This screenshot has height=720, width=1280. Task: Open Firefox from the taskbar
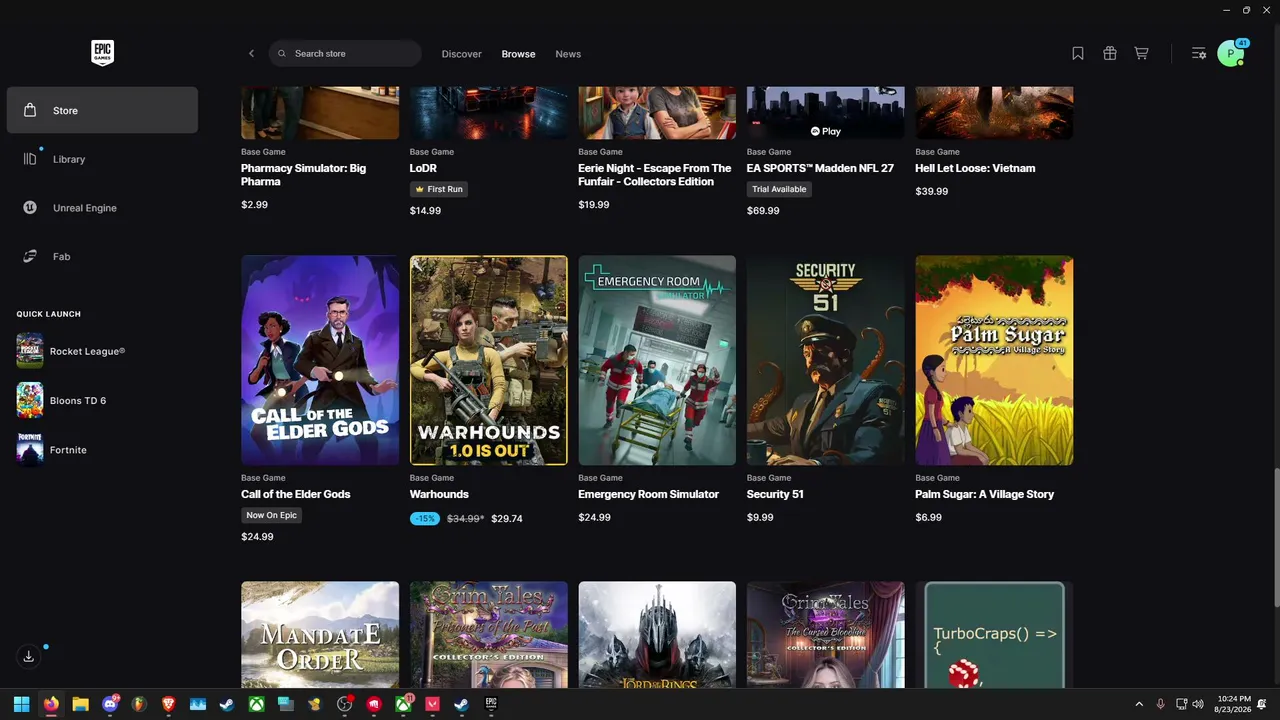coord(51,704)
